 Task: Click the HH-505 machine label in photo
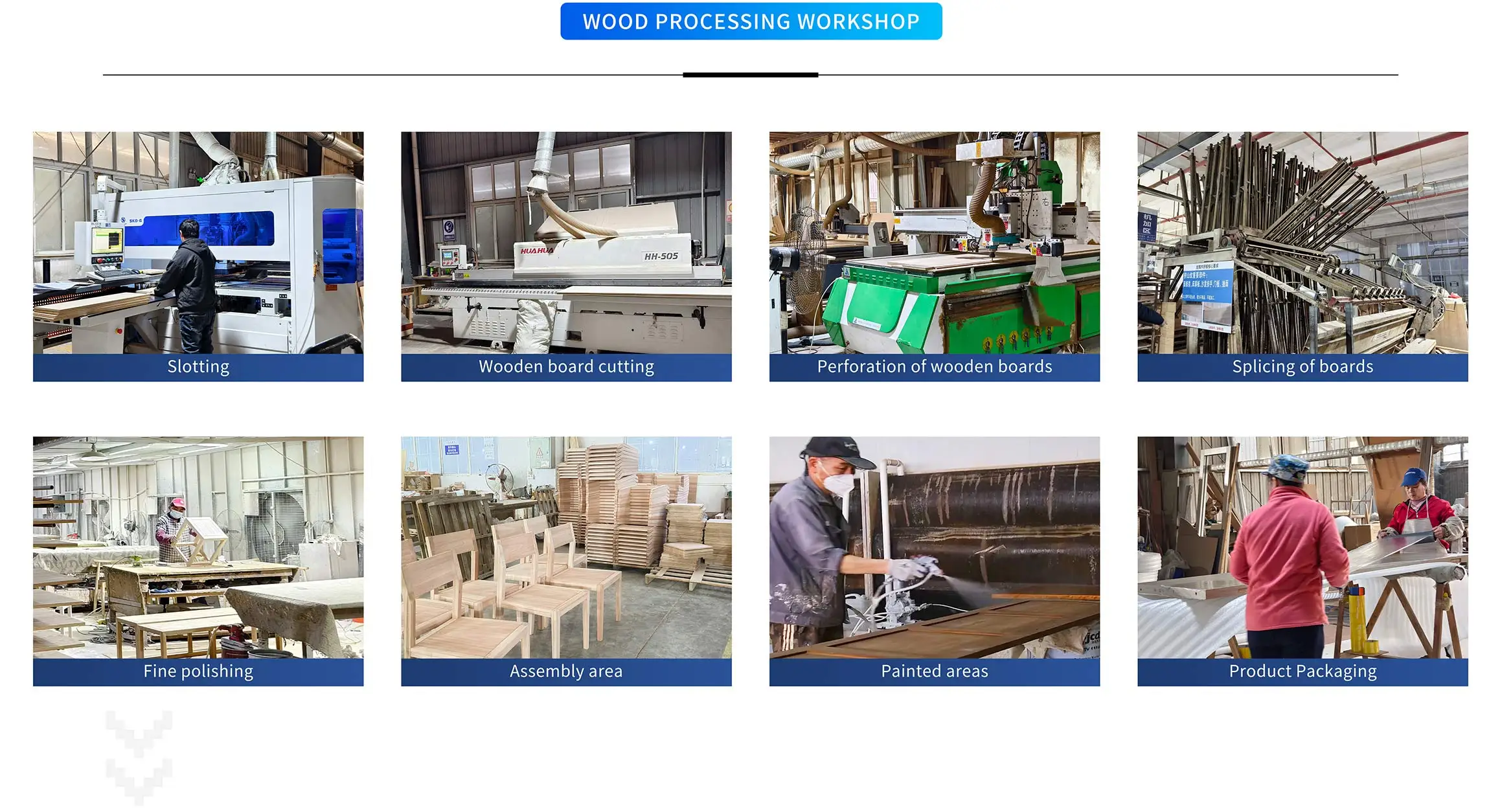[x=661, y=256]
